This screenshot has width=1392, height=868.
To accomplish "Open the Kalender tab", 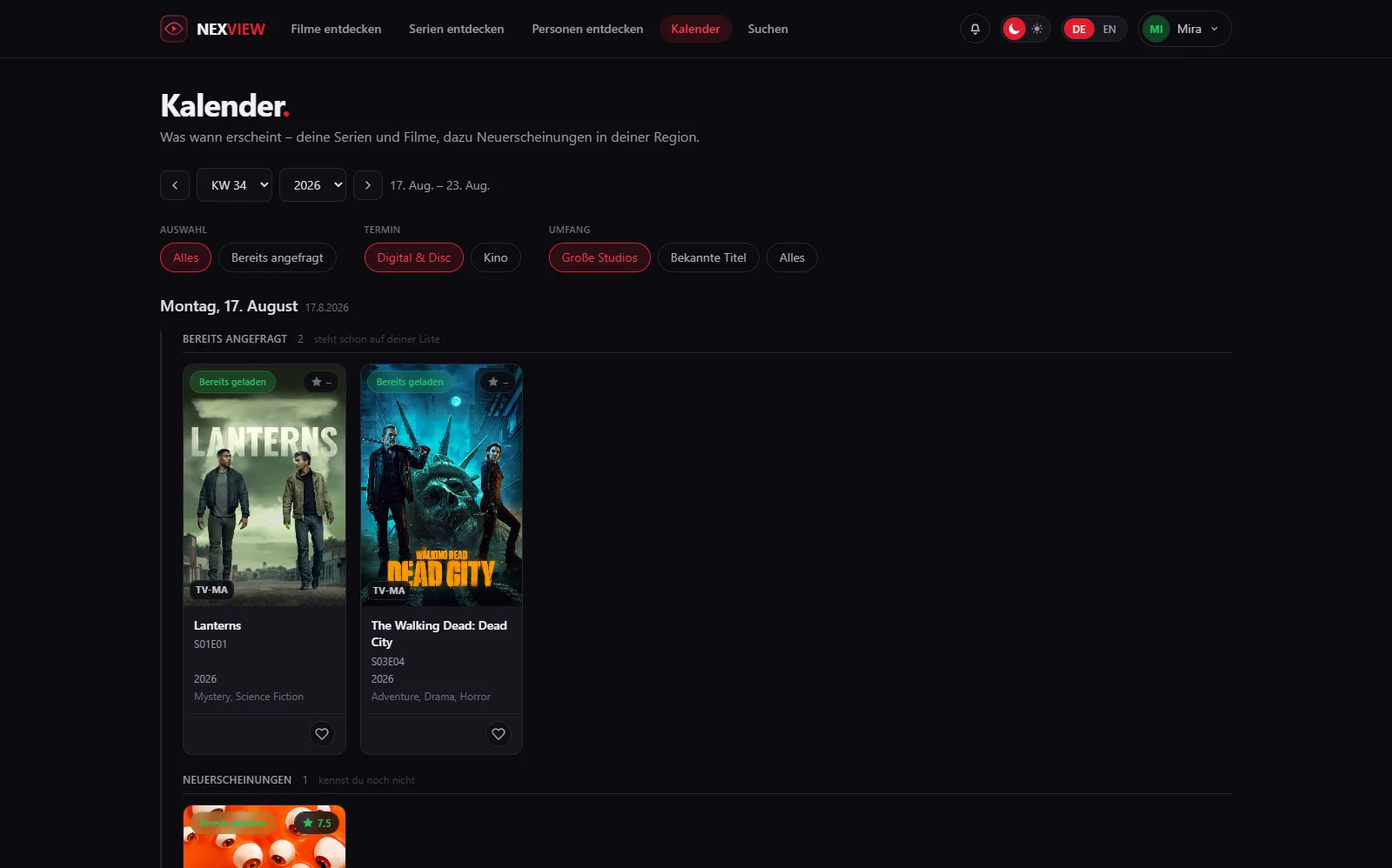I will point(696,29).
